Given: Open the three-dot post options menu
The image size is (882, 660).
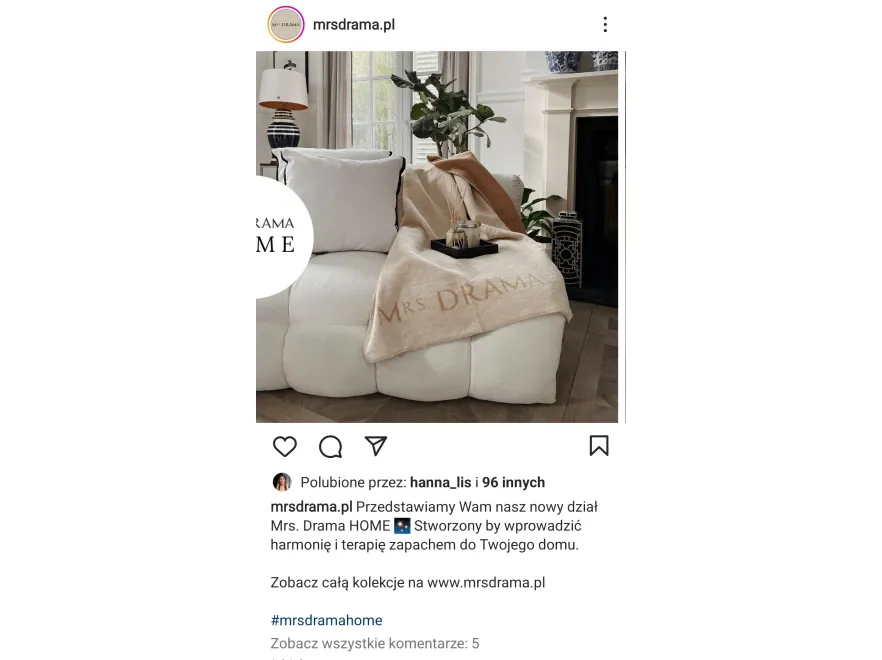Looking at the screenshot, I should point(605,24).
